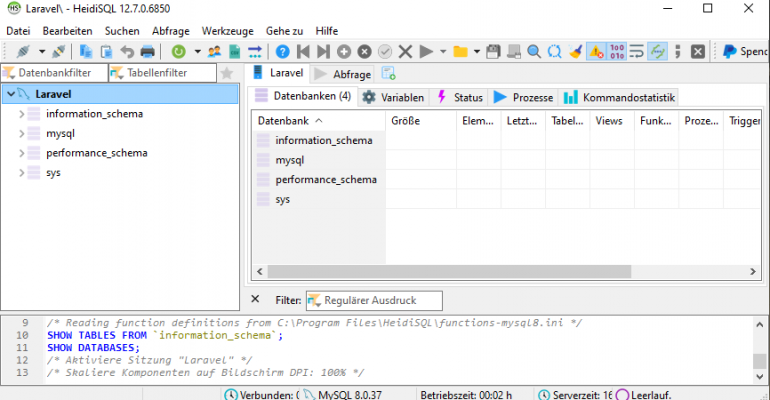
Task: Switch to the Kommandostatistik tab
Action: coord(619,97)
